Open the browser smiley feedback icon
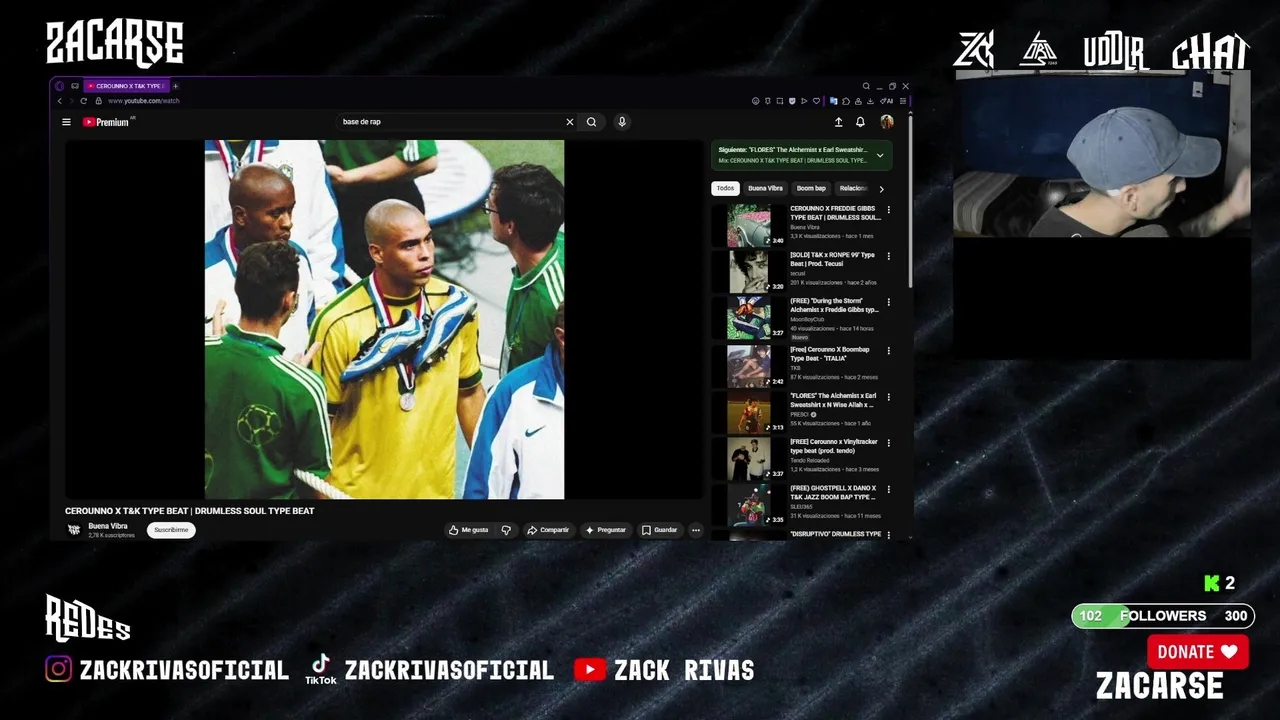 point(756,101)
